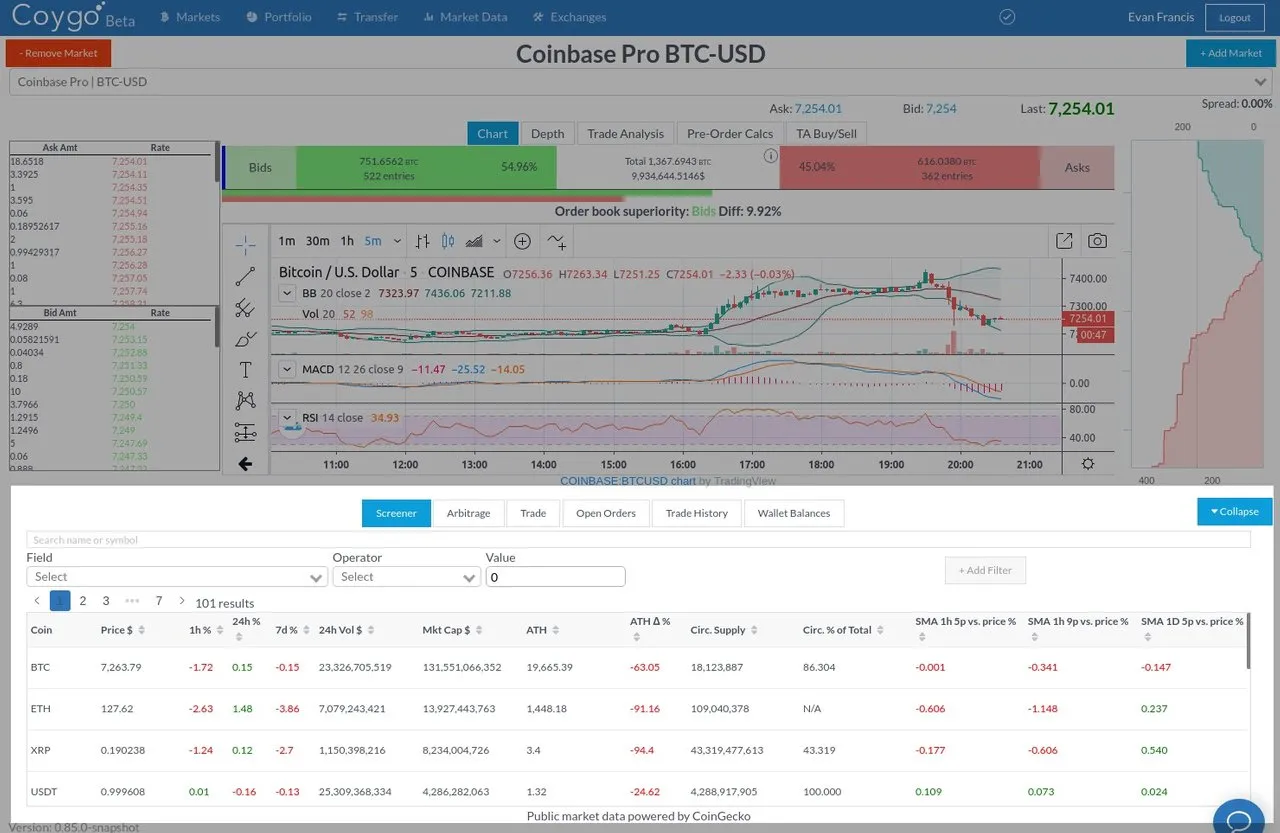Take a chart snapshot with camera icon

1097,241
